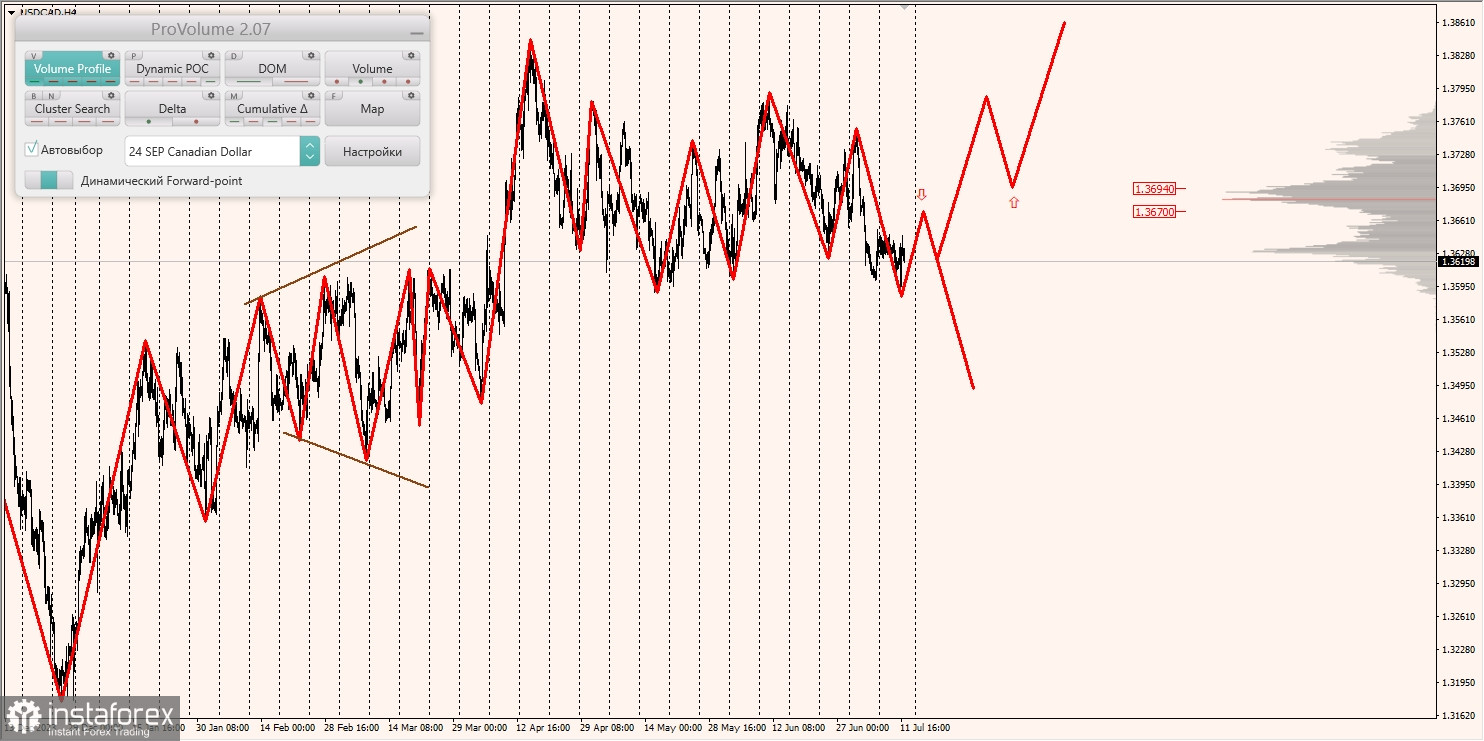Click the 29 Mar 00:00 time label

pyautogui.click(x=479, y=728)
